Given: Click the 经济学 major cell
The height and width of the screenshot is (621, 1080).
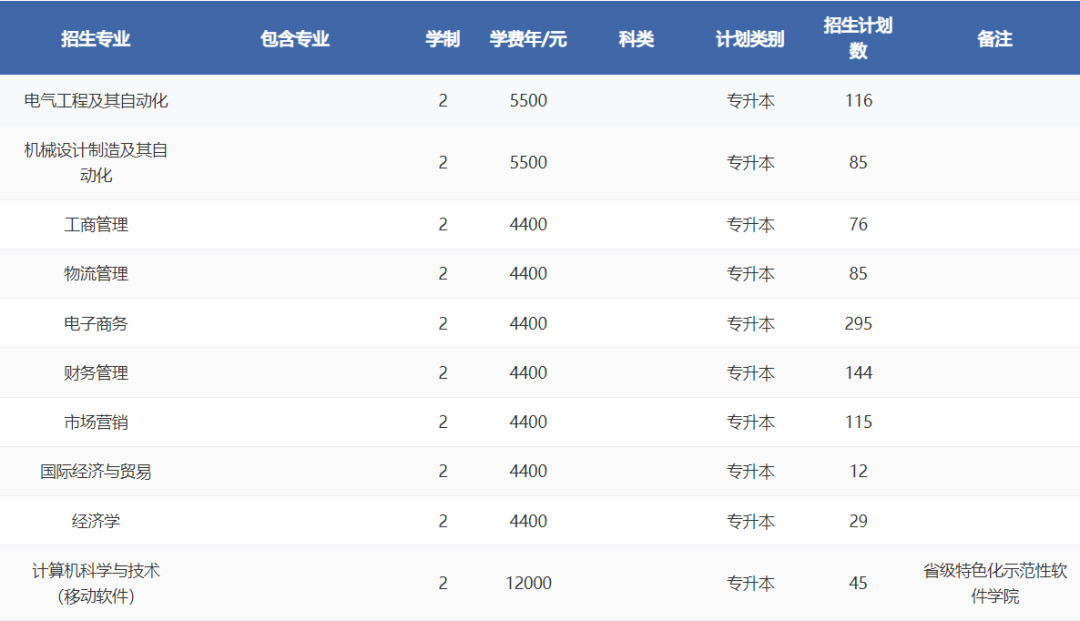Looking at the screenshot, I should pyautogui.click(x=96, y=521).
